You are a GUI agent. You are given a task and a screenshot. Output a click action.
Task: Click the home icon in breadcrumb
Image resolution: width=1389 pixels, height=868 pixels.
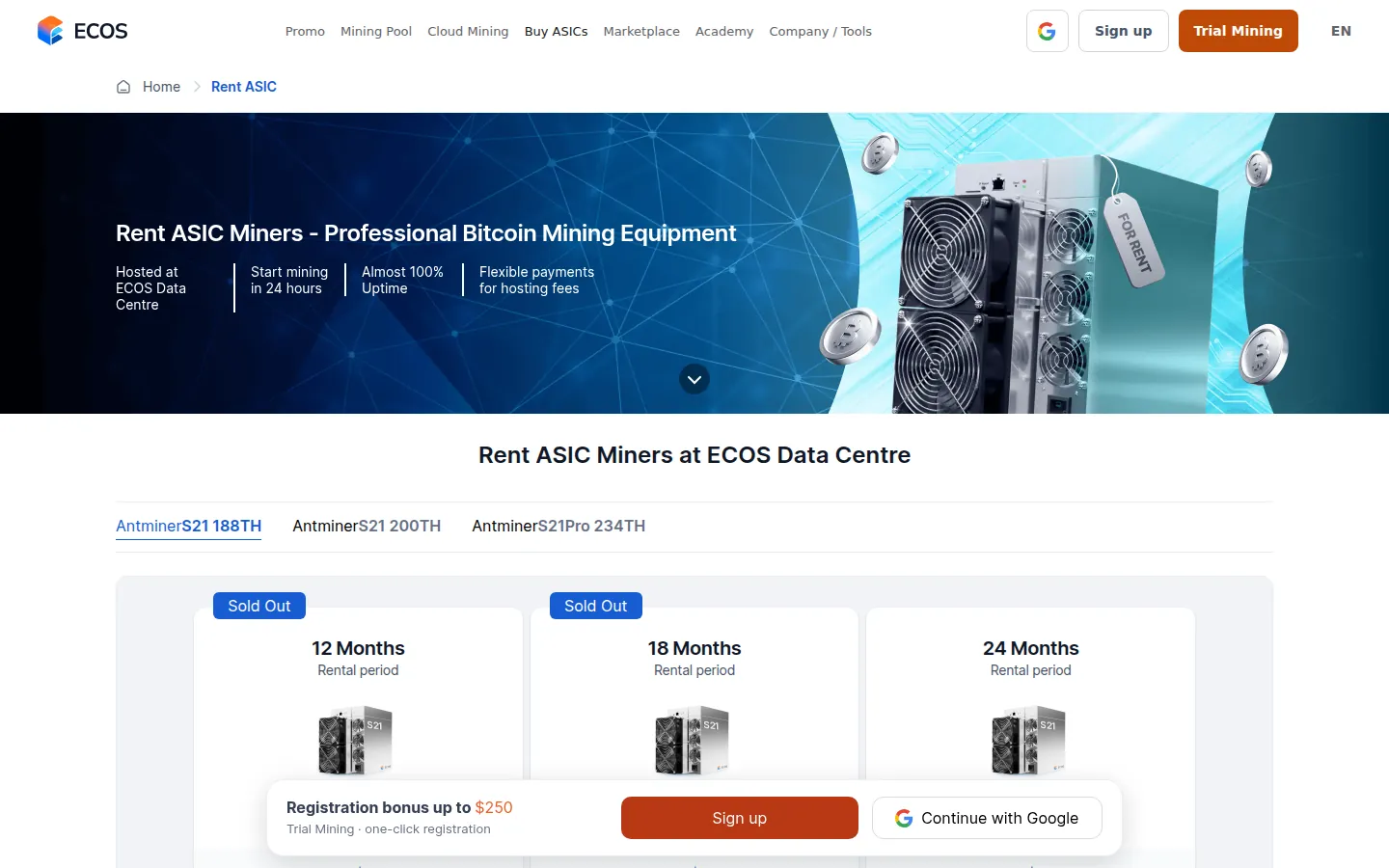point(123,87)
